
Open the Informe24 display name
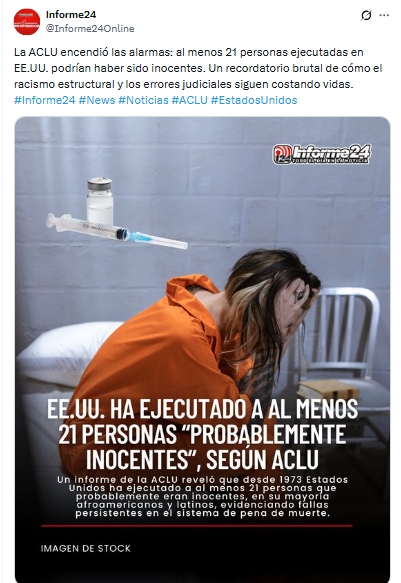click(x=71, y=15)
